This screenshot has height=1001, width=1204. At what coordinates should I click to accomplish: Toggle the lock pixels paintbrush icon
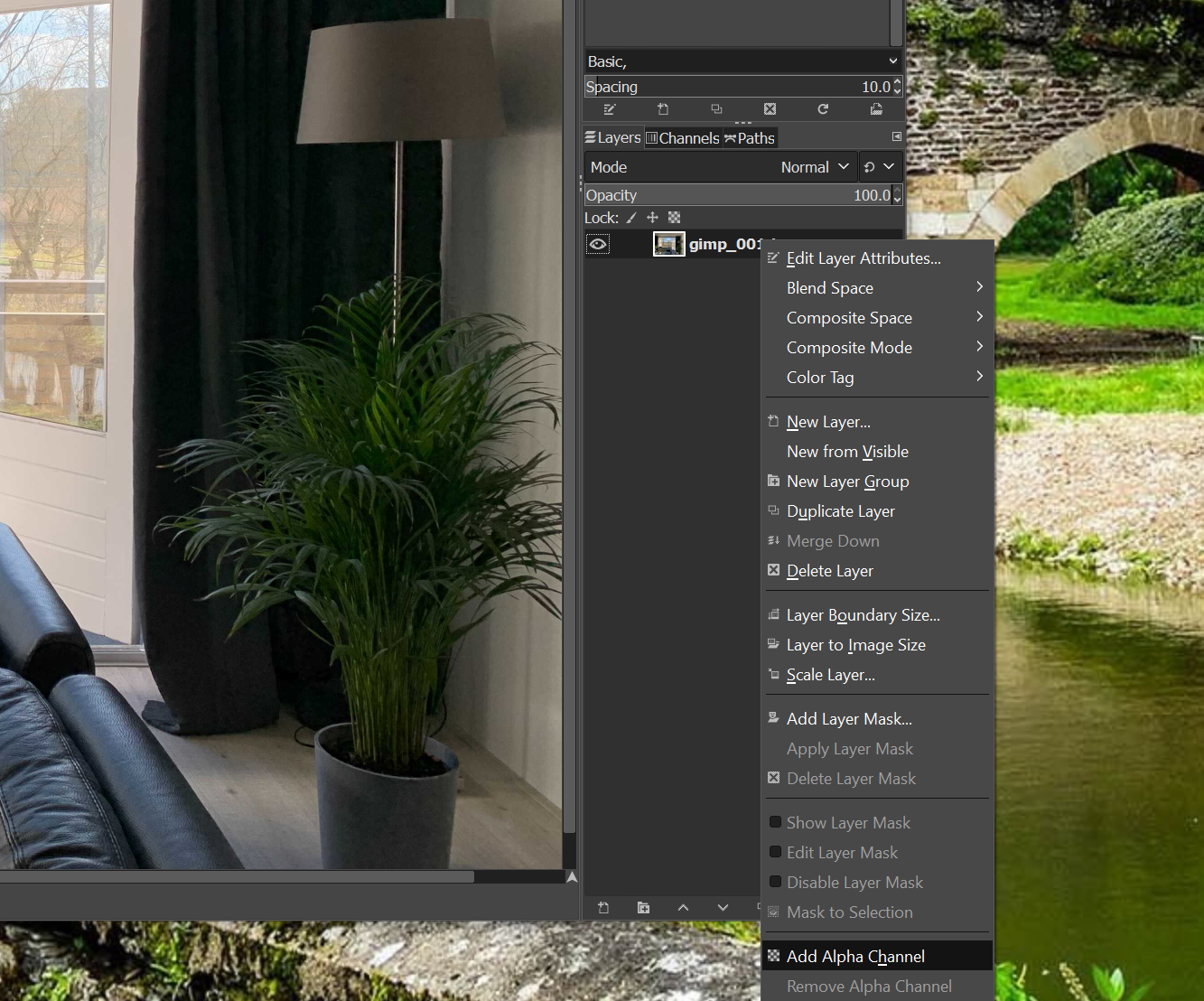coord(631,218)
